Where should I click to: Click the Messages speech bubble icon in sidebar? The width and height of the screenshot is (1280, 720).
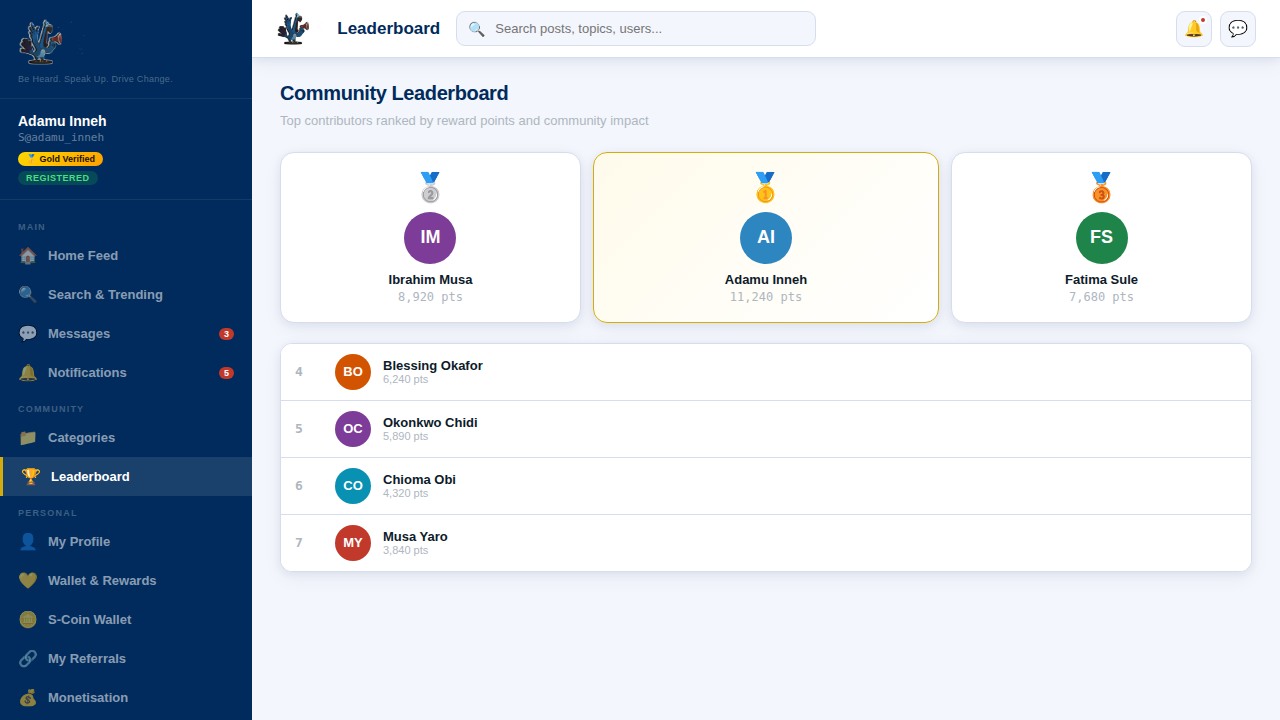(x=28, y=334)
